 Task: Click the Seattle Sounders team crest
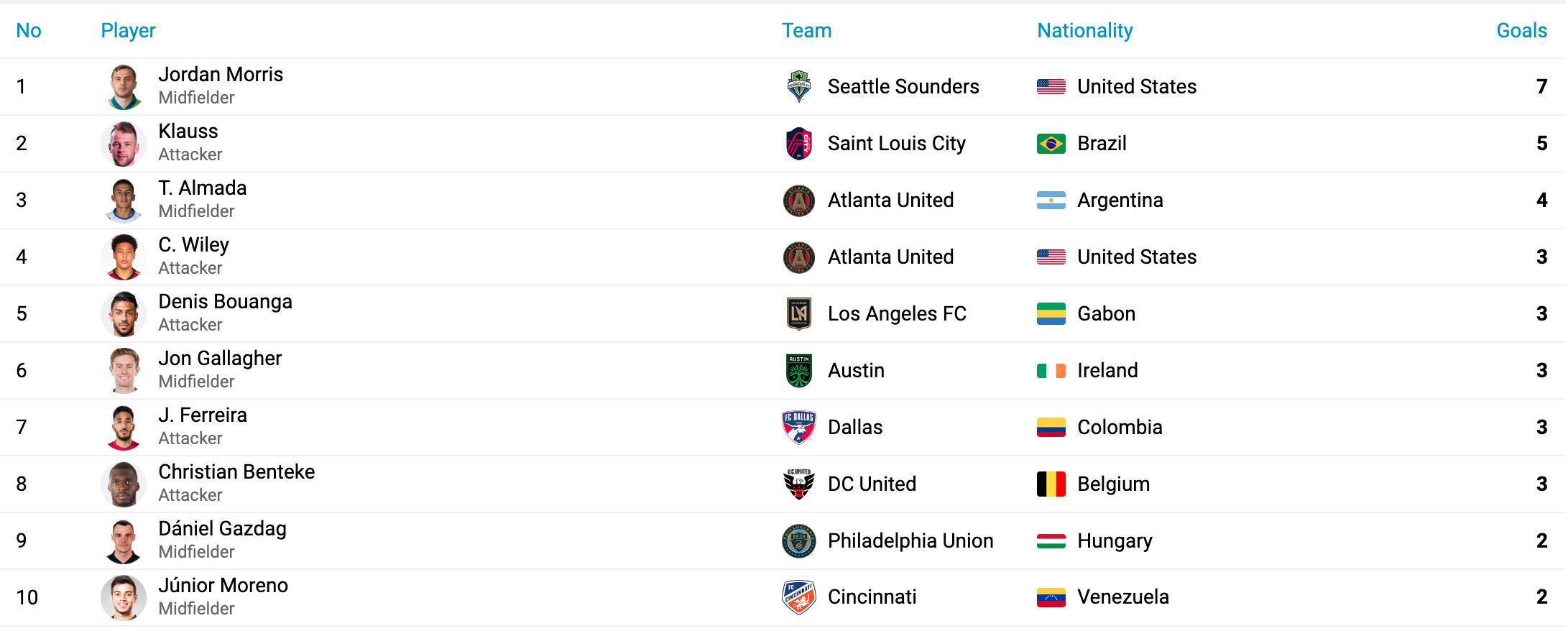coord(798,86)
